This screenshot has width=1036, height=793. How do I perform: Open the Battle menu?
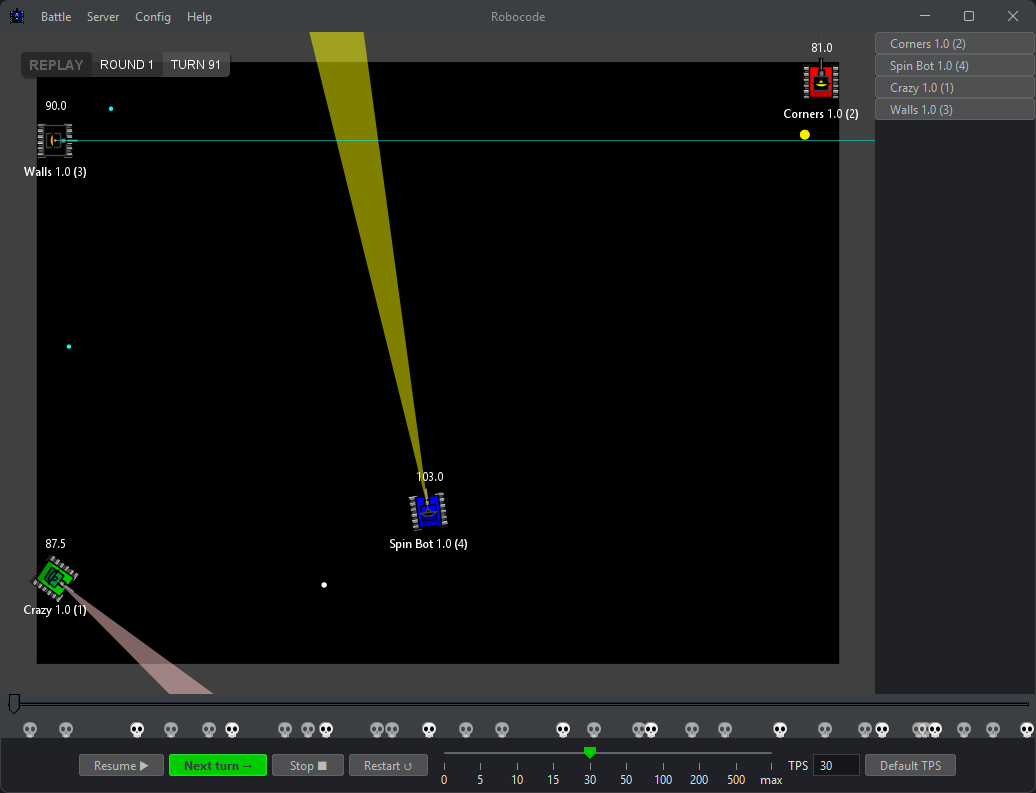point(56,17)
